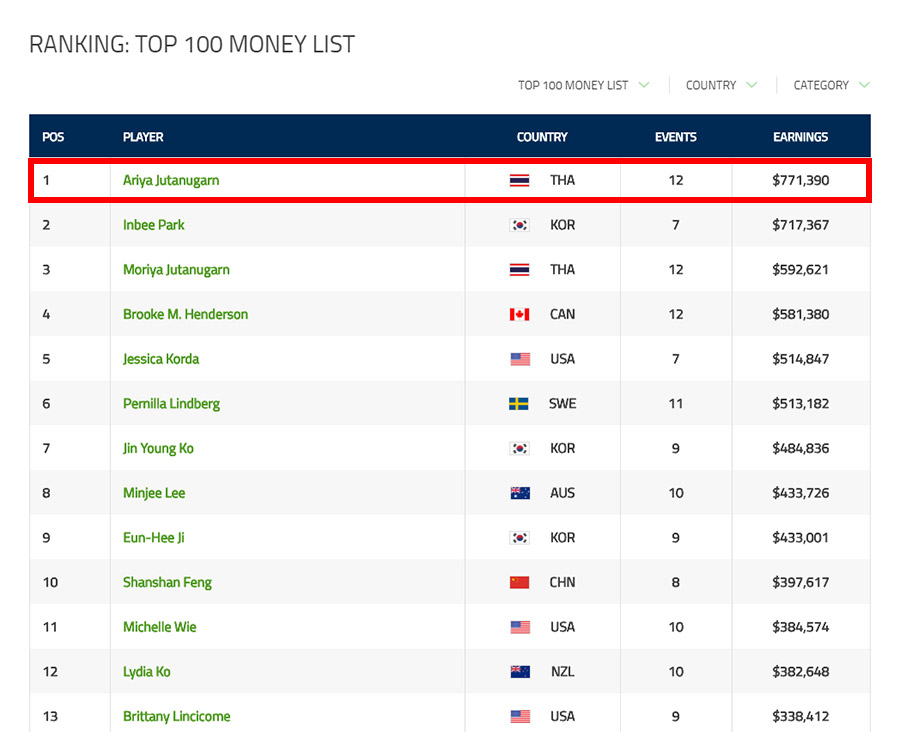Open Ariya Jutanugarn's player profile
Screen dimensions: 900x732
pos(171,180)
